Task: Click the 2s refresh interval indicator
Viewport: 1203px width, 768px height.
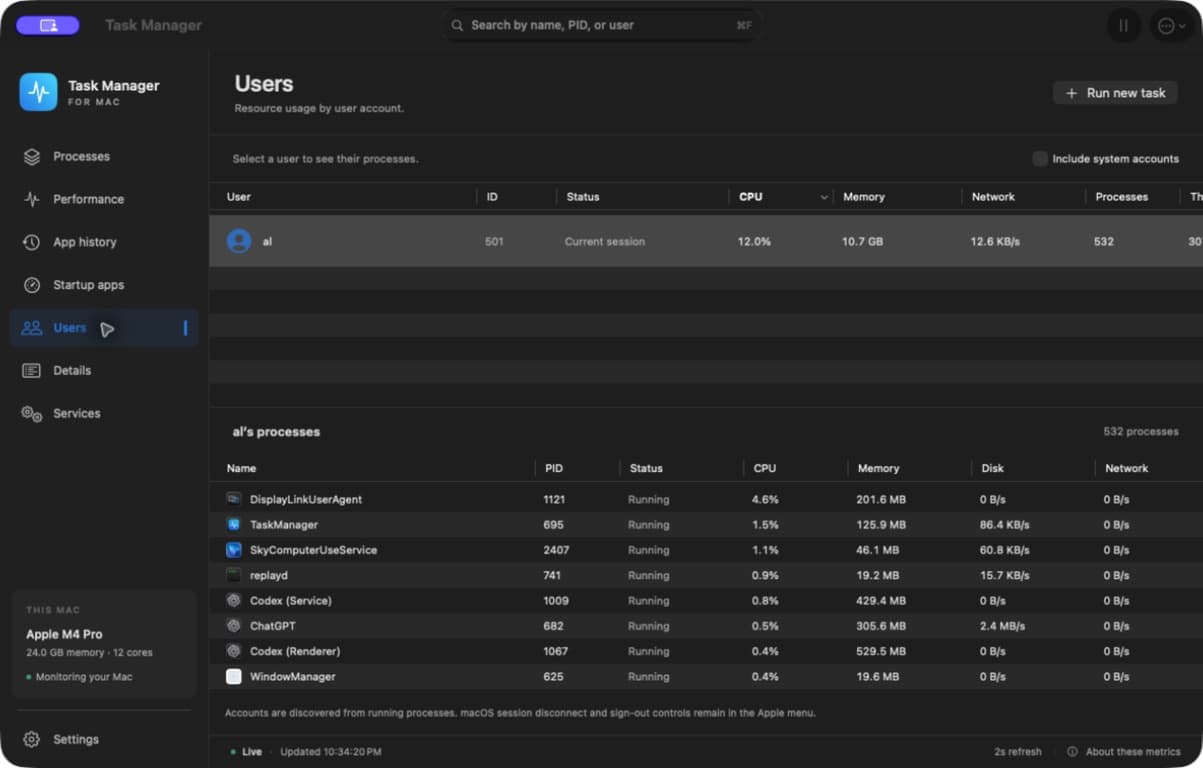Action: (x=1018, y=752)
